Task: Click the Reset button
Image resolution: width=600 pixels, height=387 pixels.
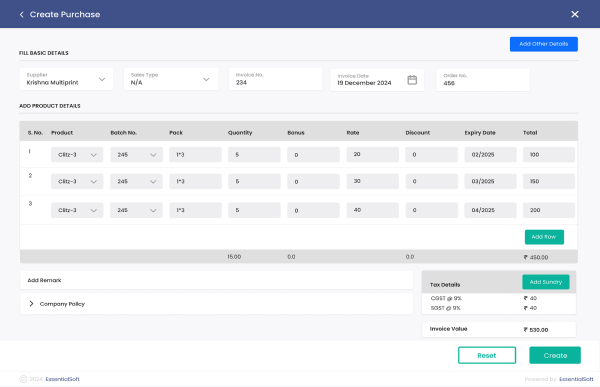Action: tap(487, 355)
